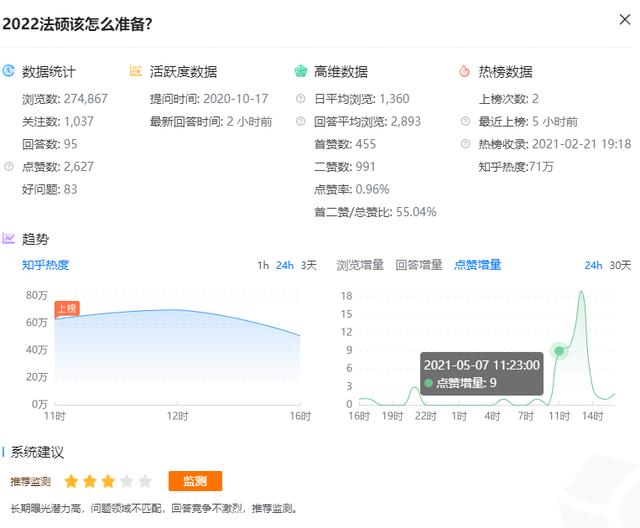The width and height of the screenshot is (640, 528).
Task: Click the 数据统计 clock icon
Action: coord(9,72)
